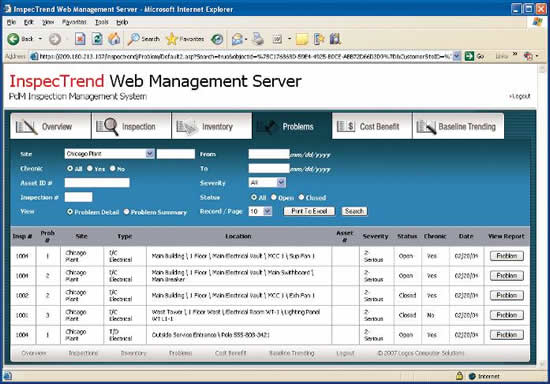Image resolution: width=550 pixels, height=384 pixels.
Task: Click the Inventory tab icon
Action: (187, 127)
